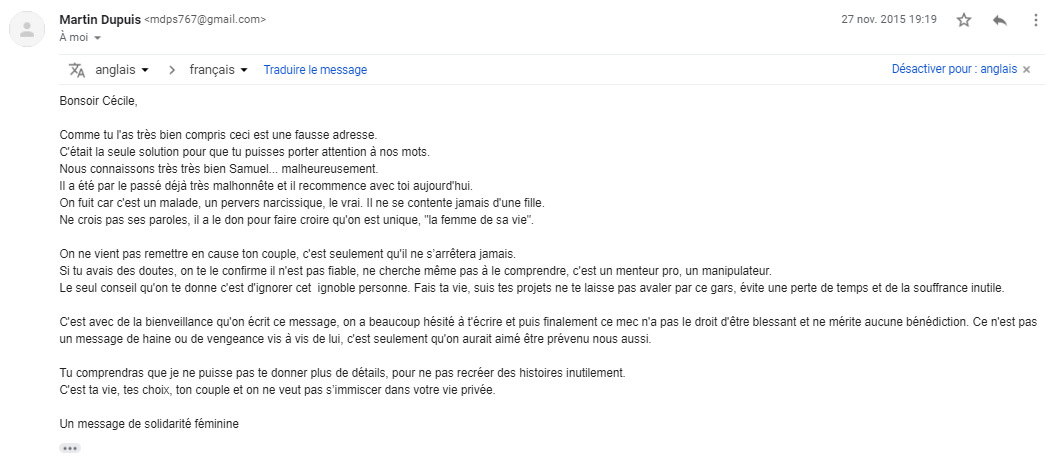Expand recipient details next to À moi
The image size is (1052, 463).
tap(97, 38)
